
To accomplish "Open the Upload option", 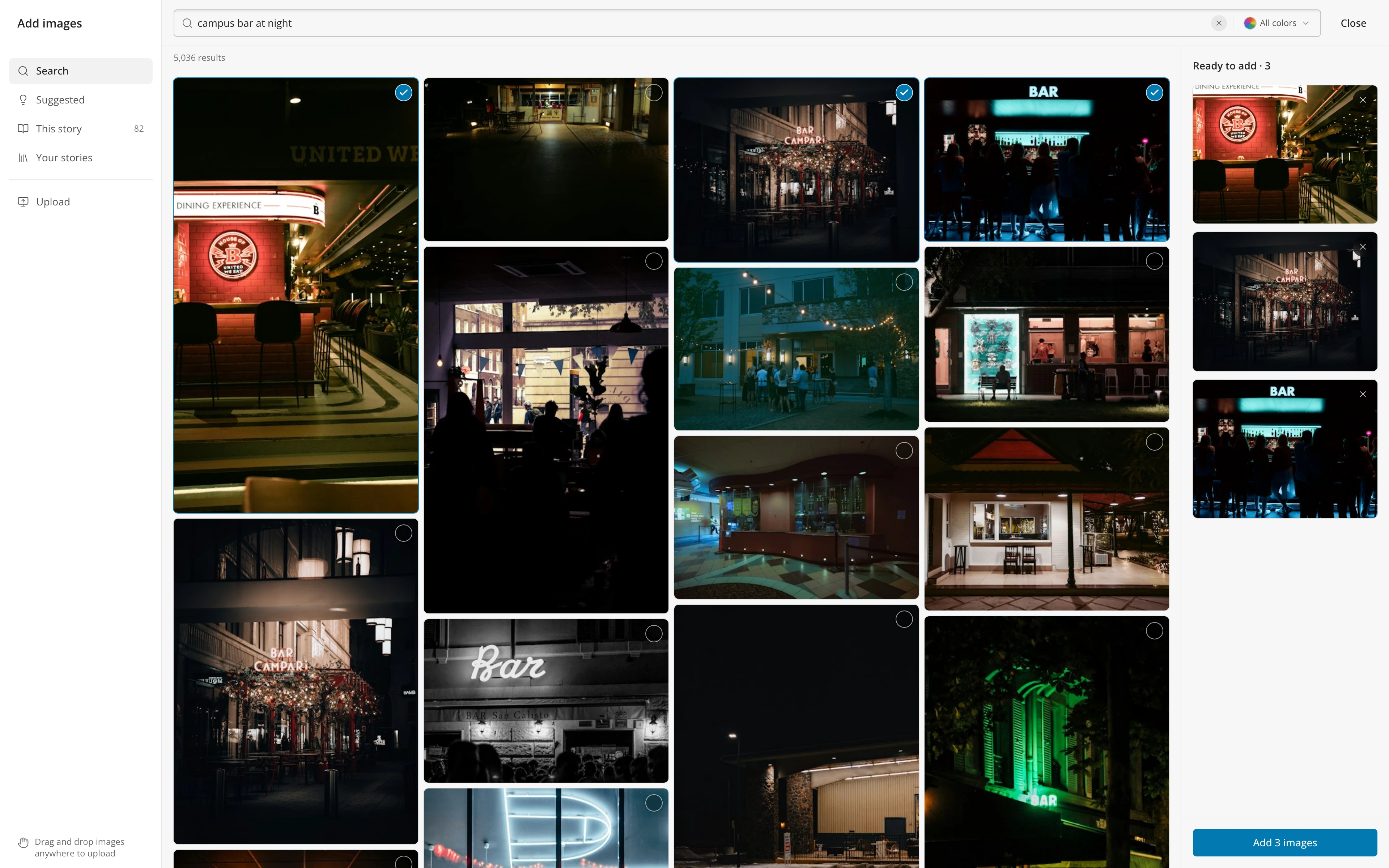I will tap(80, 201).
